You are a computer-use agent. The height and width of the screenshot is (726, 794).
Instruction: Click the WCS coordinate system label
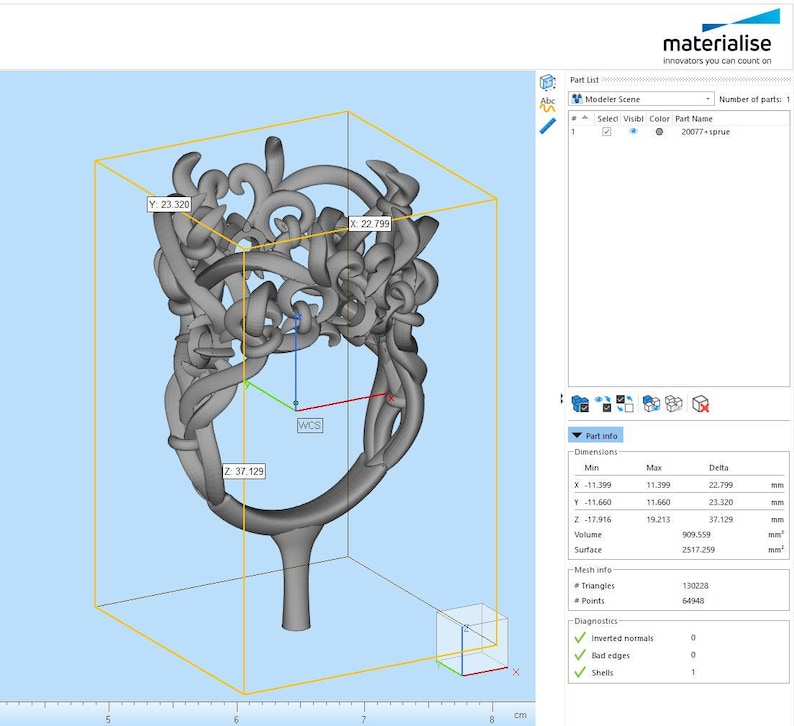click(309, 425)
